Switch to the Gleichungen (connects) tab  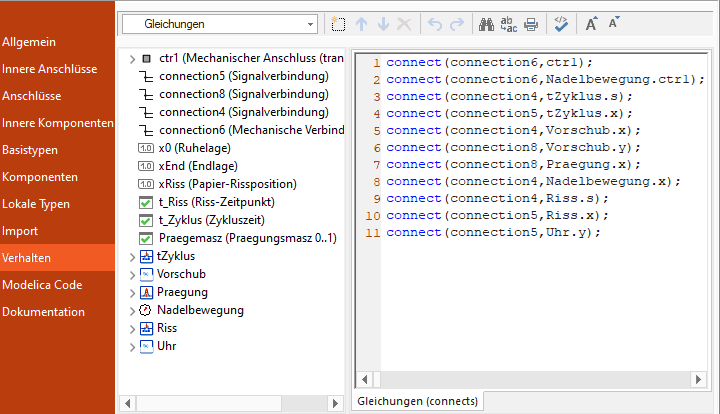(418, 401)
